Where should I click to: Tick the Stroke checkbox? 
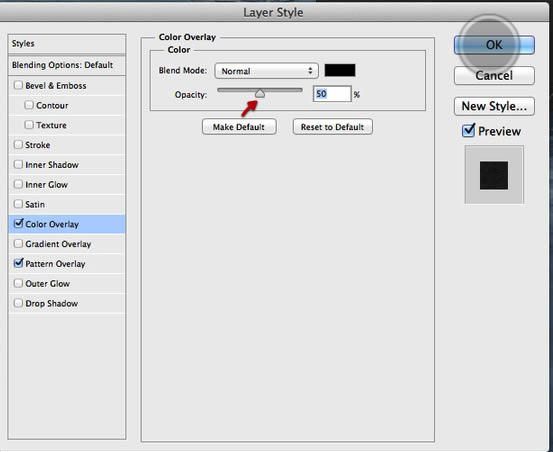18,144
